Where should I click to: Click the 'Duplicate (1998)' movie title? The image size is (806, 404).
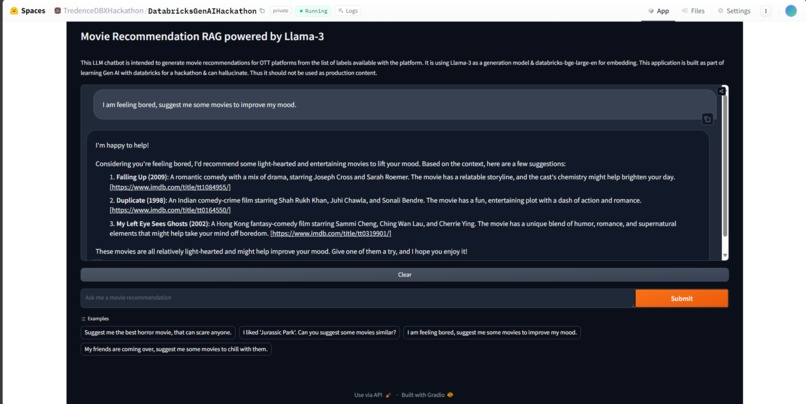[x=142, y=200]
